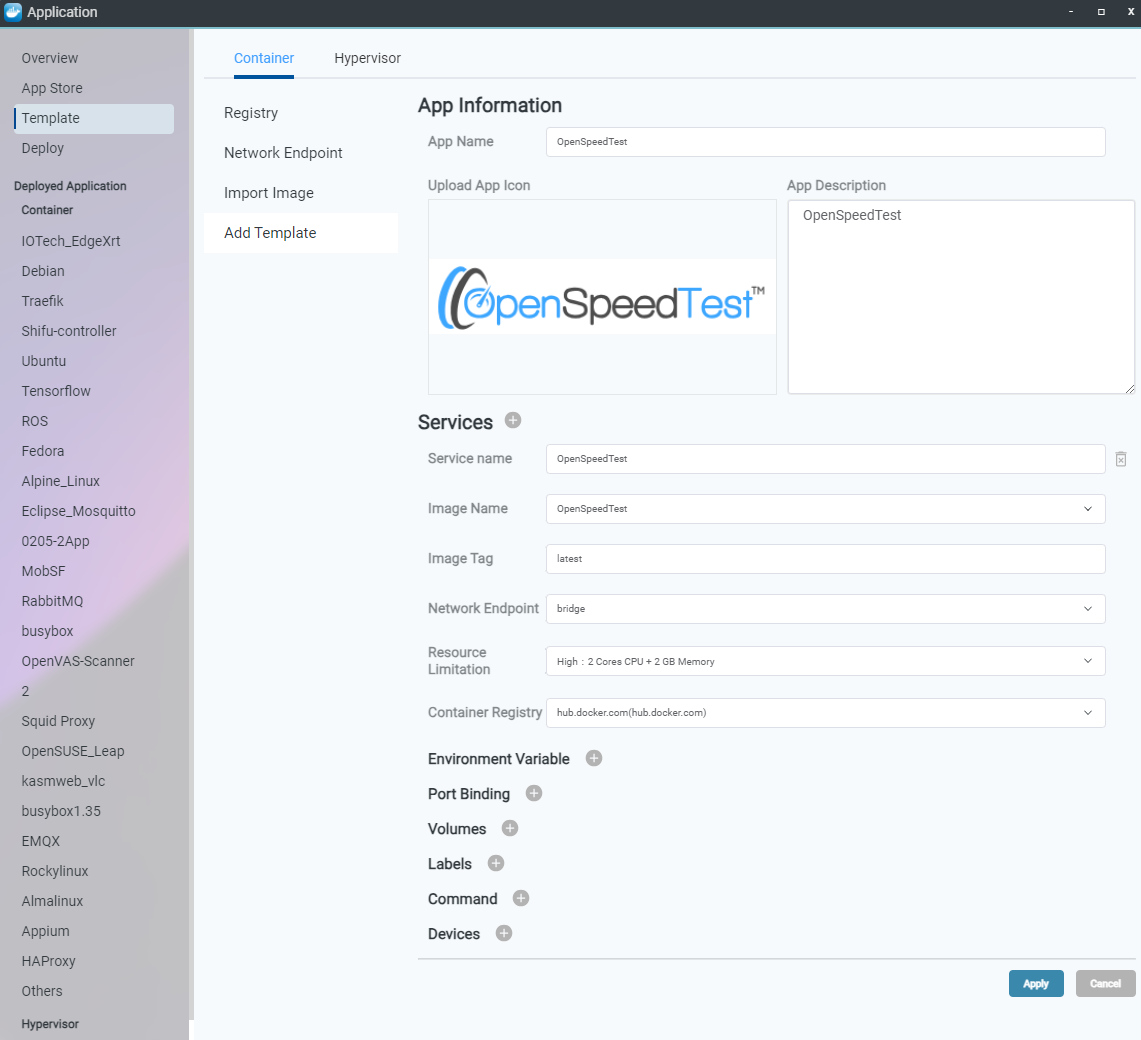Viewport: 1141px width, 1040px height.
Task: Add a Devices entry plus icon
Action: (x=504, y=933)
